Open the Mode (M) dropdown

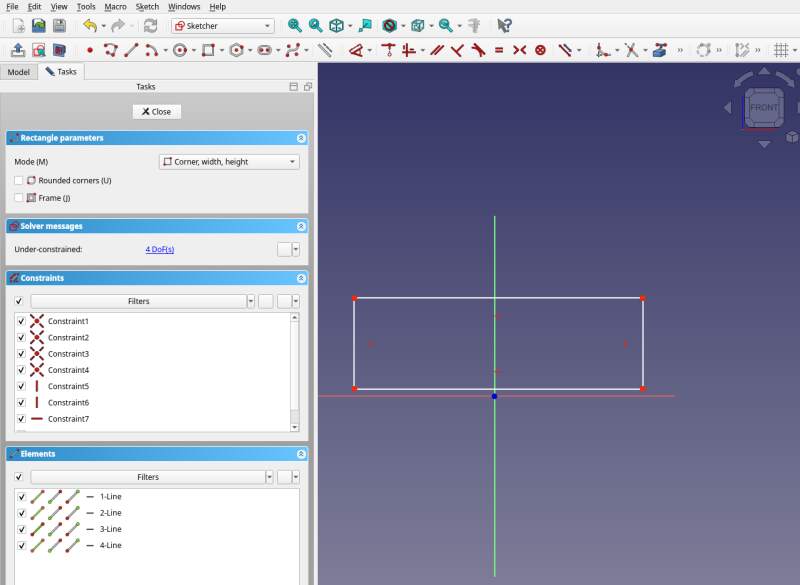(x=230, y=161)
